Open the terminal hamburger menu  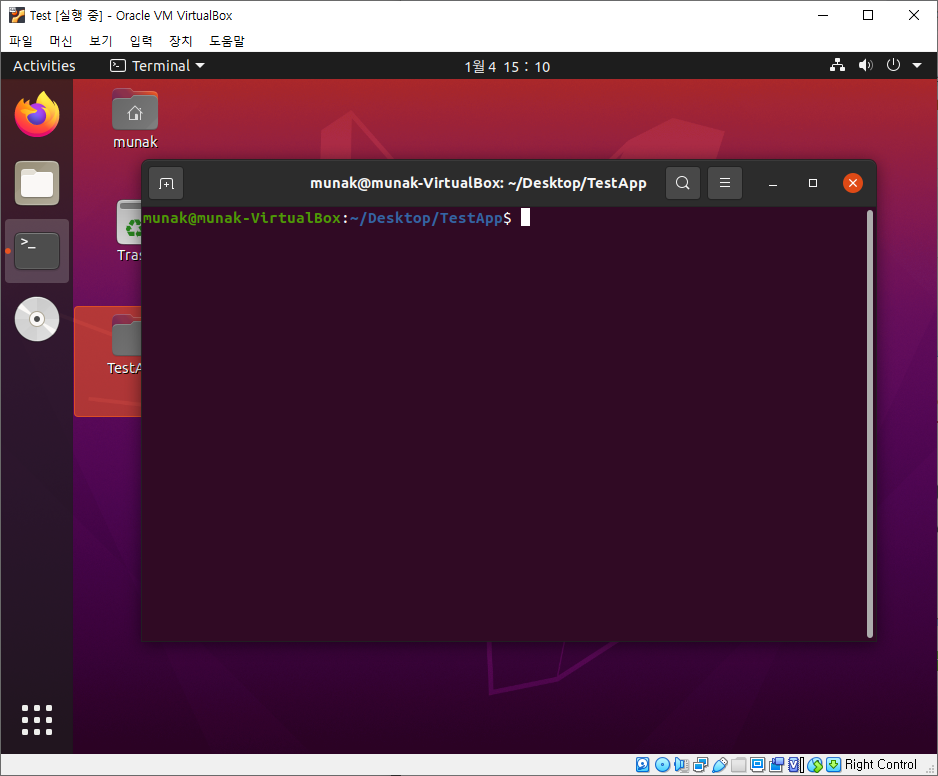pyautogui.click(x=724, y=182)
